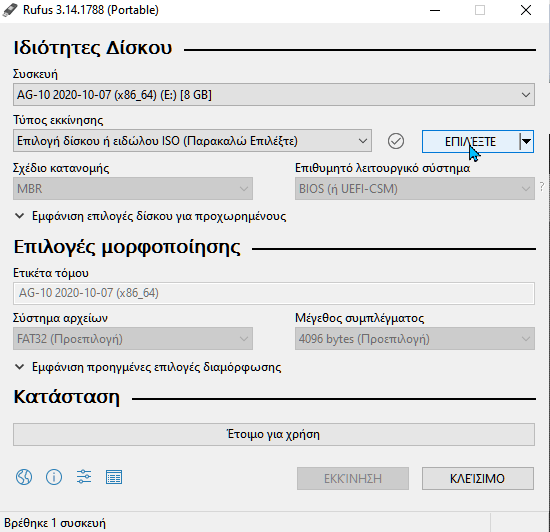The height and width of the screenshot is (532, 550).
Task: Open the ΕΠΙΛΕΞΤΕ split-button arrow
Action: [526, 141]
